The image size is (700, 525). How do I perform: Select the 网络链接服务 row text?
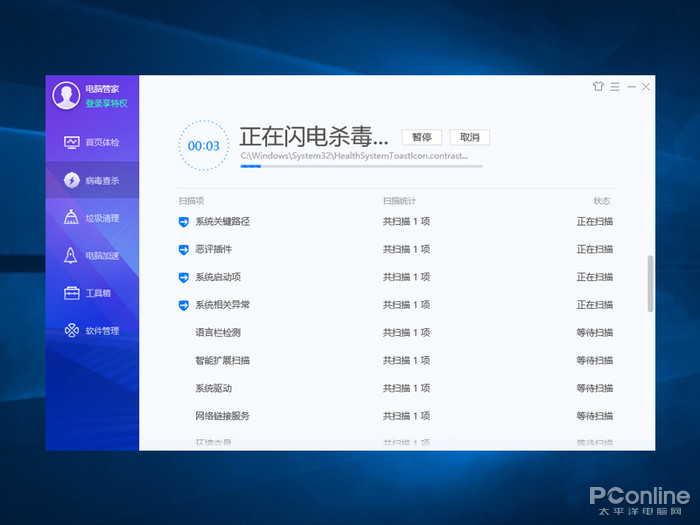[x=222, y=416]
